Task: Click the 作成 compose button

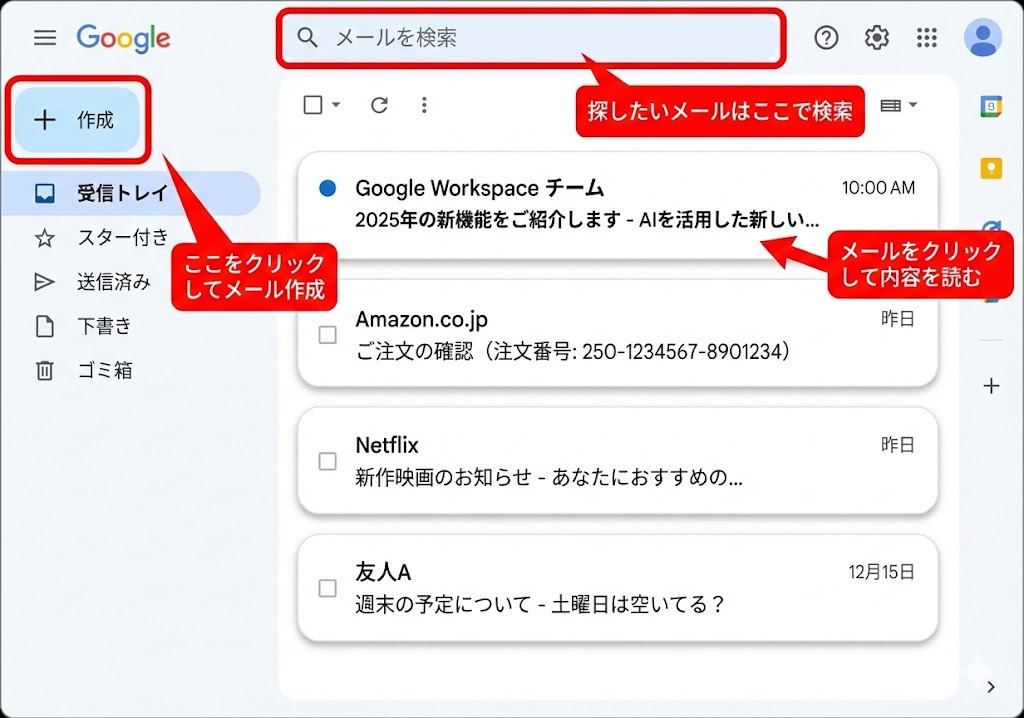Action: [x=78, y=120]
